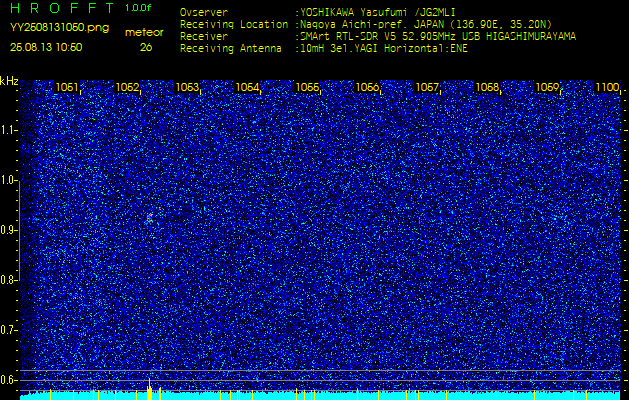Screen dimensions: 629x400
Task: Click the 'Receiving Antenna' label
Action: tap(231, 49)
